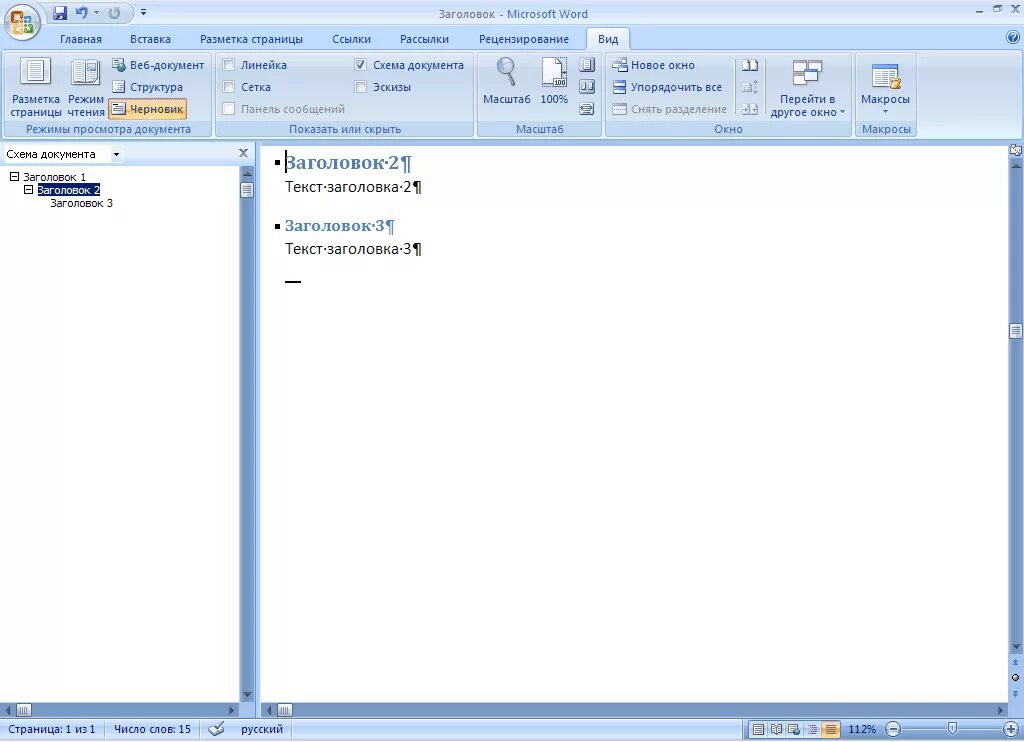This screenshot has height=742, width=1024.
Task: Switch to Режим чтения view
Action: 86,88
